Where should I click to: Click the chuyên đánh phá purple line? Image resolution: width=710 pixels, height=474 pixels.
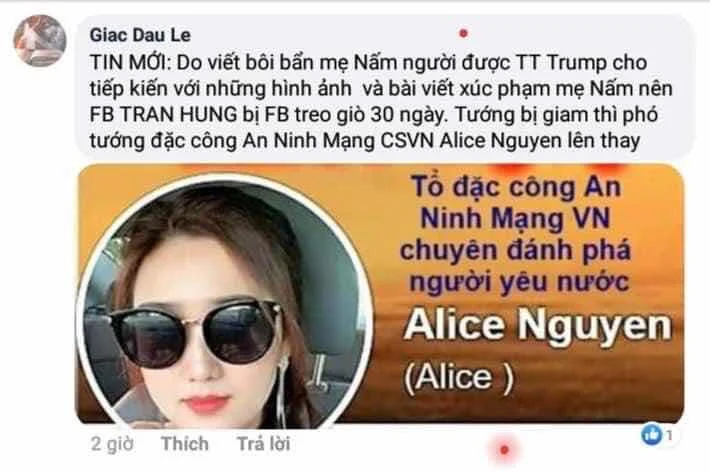pyautogui.click(x=515, y=250)
